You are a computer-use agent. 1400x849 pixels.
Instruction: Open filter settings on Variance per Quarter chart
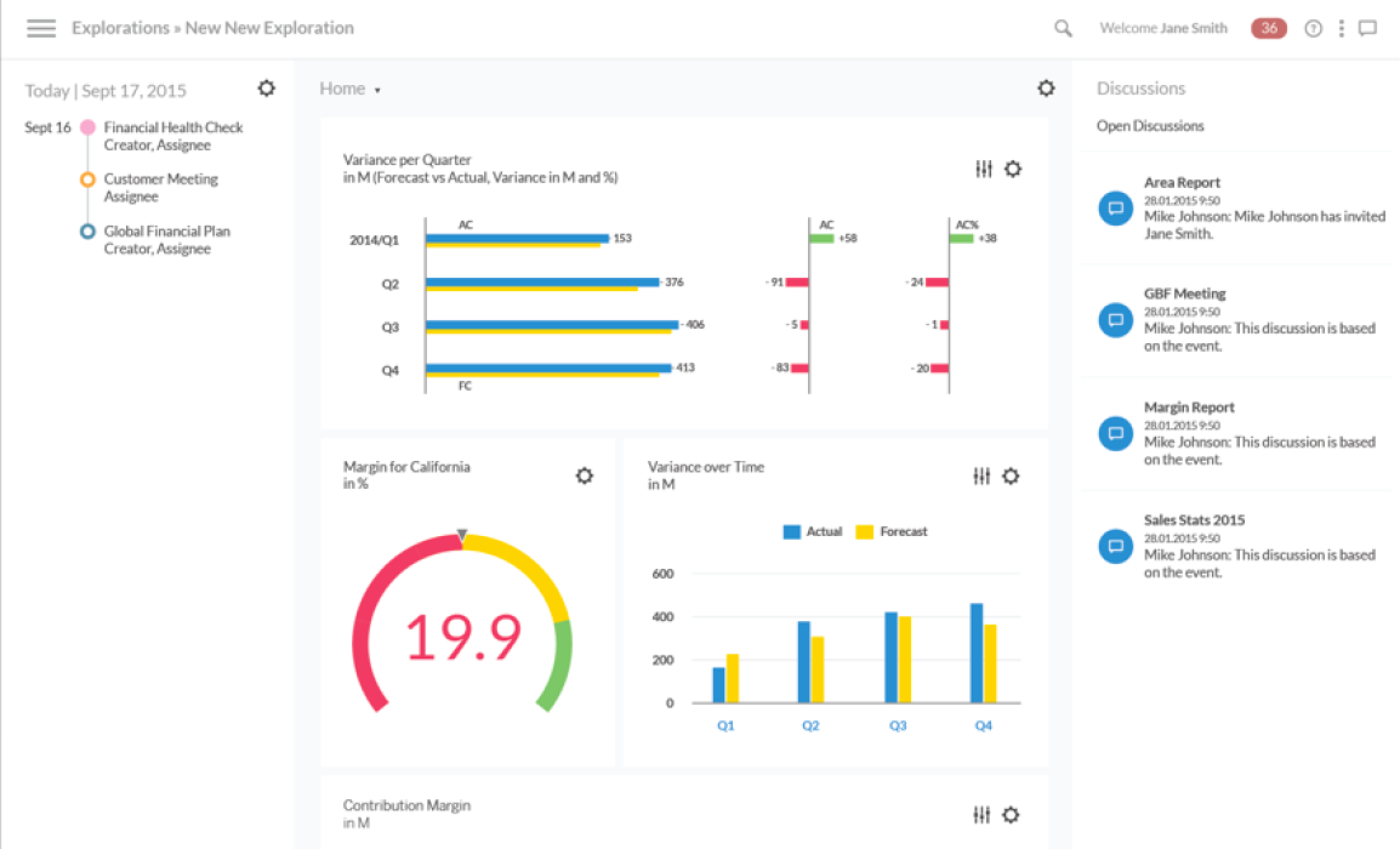(x=984, y=169)
